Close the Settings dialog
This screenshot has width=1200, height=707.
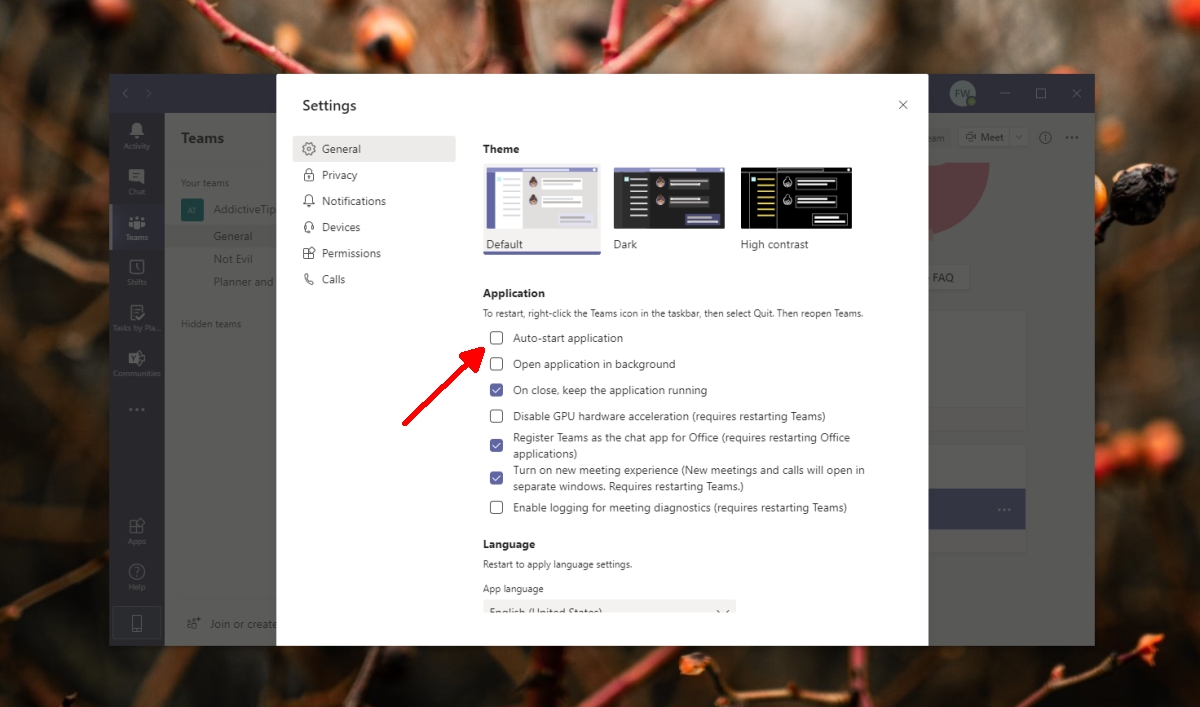903,105
